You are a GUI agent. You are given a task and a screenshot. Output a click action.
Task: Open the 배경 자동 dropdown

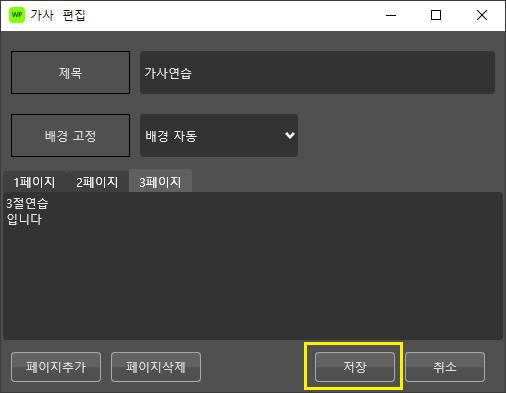[219, 135]
